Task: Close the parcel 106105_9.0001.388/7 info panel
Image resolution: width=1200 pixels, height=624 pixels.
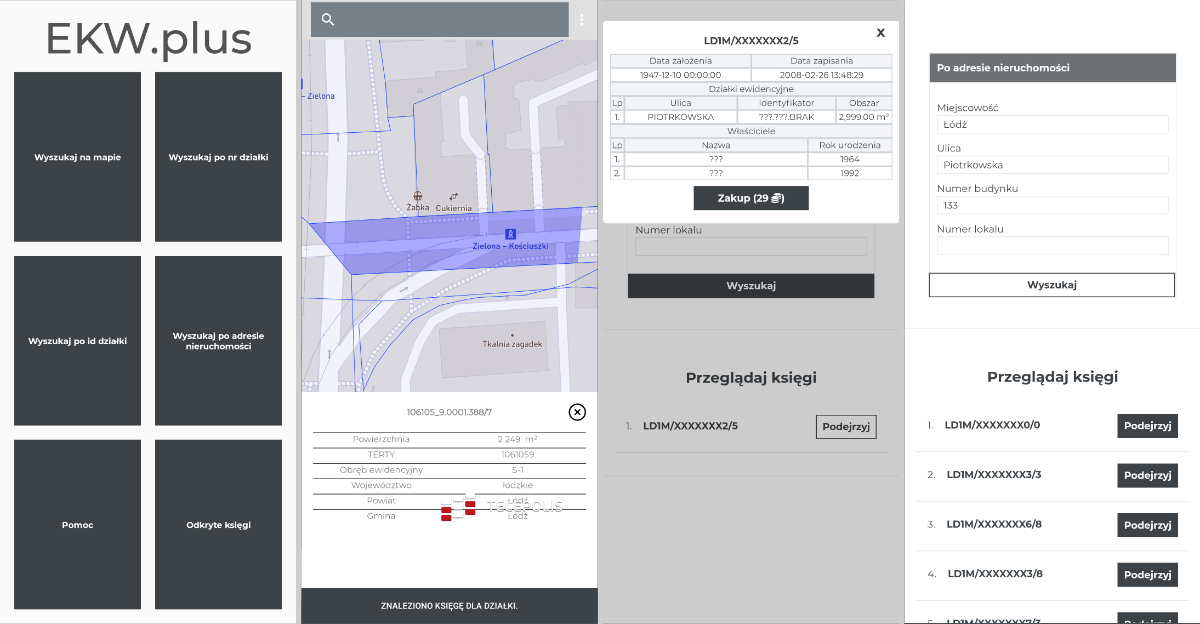Action: (x=577, y=412)
